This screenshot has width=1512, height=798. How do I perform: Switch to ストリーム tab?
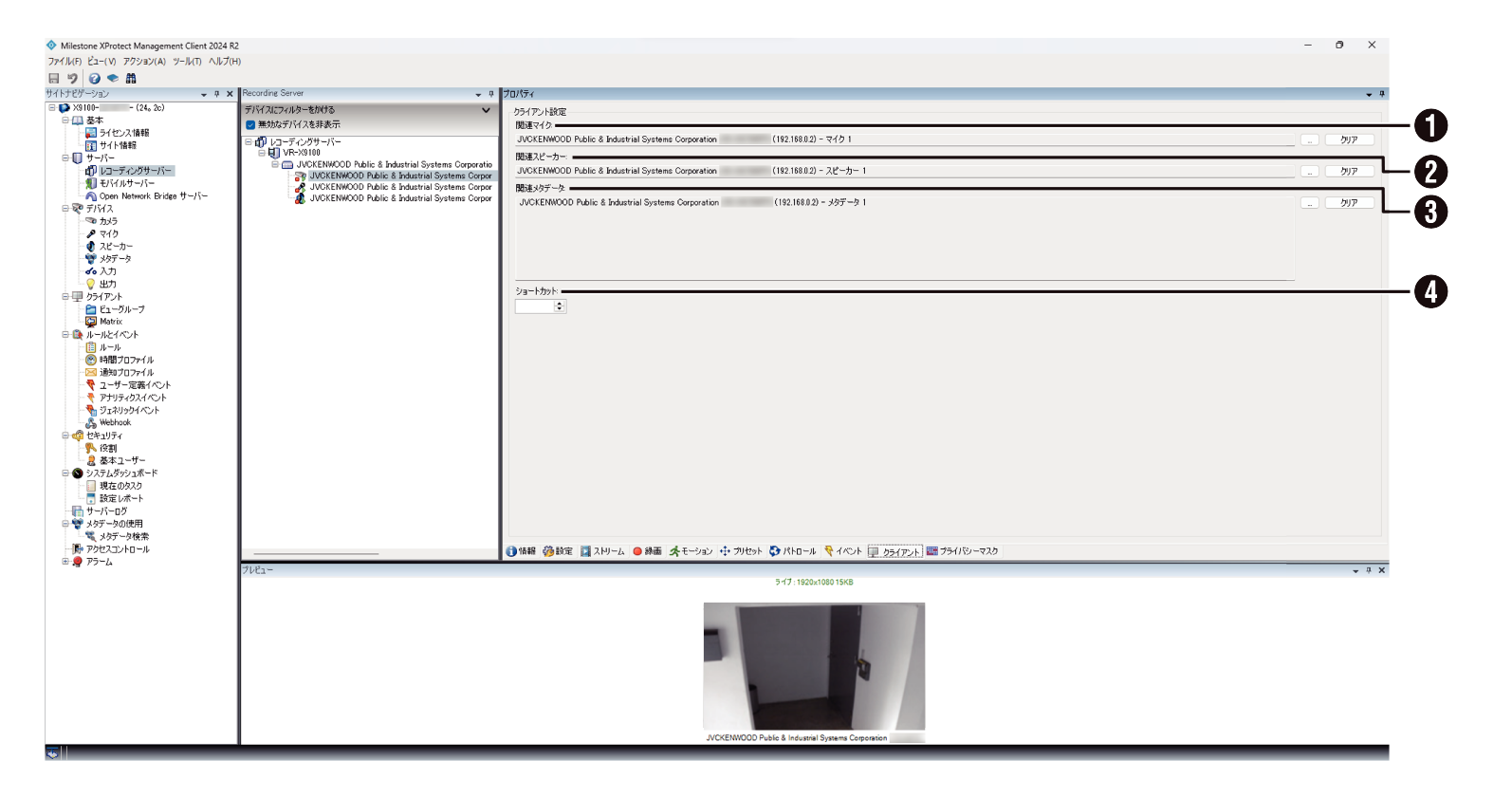pyautogui.click(x=602, y=551)
